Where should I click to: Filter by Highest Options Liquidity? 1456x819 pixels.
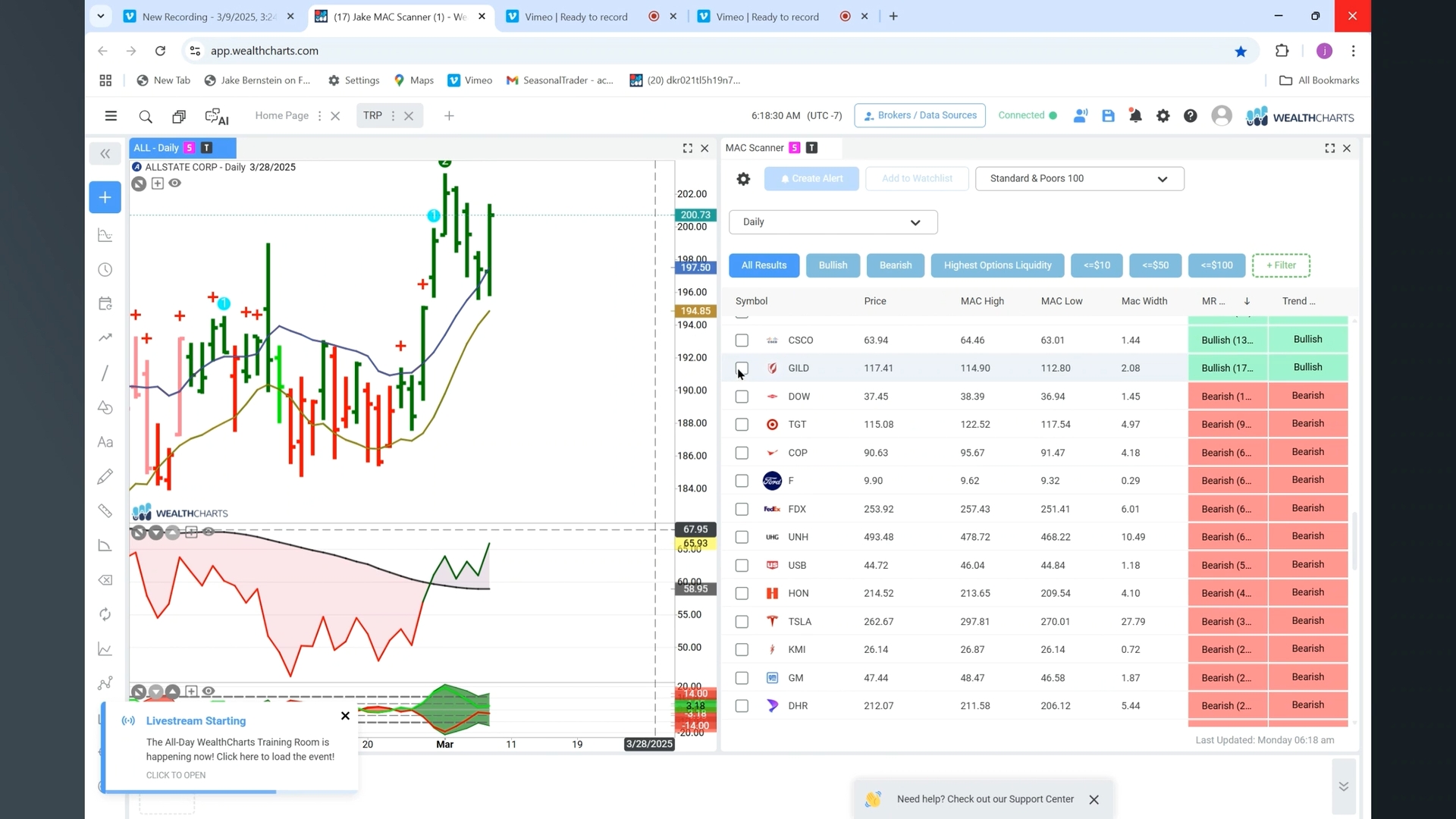click(997, 265)
